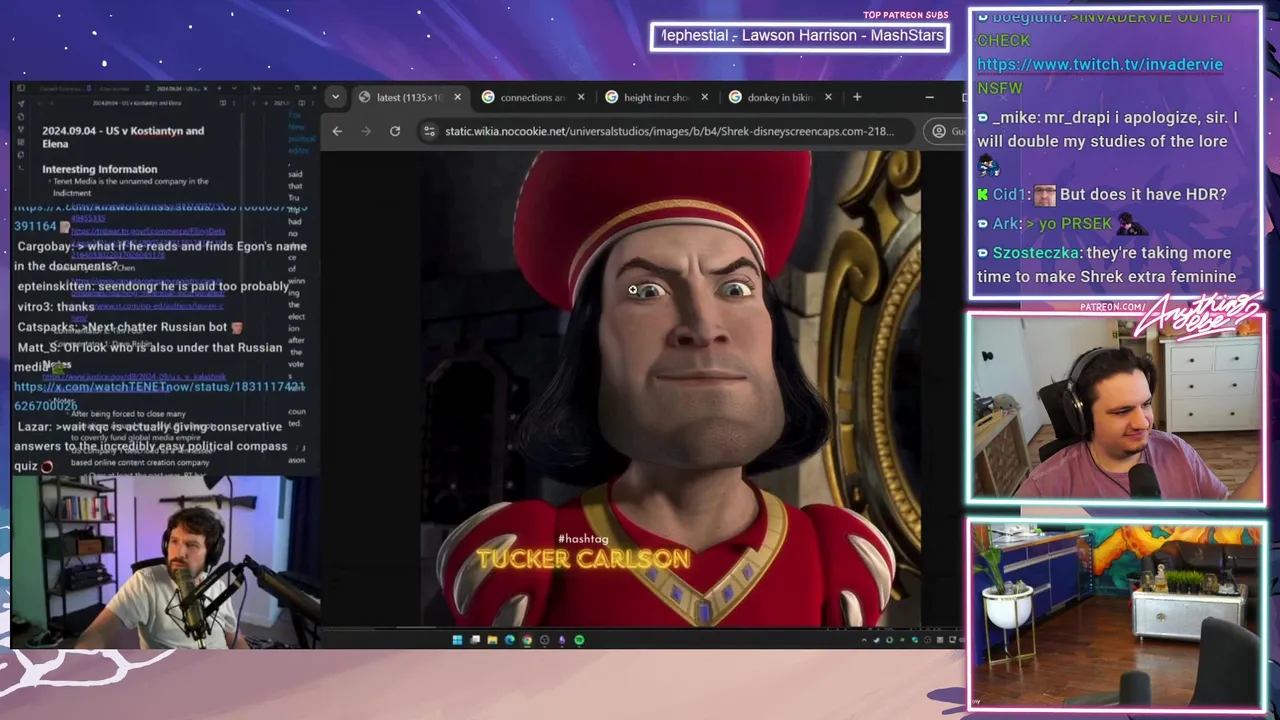1280x720 pixels.
Task: Open Spotify from the taskbar
Action: click(x=579, y=640)
